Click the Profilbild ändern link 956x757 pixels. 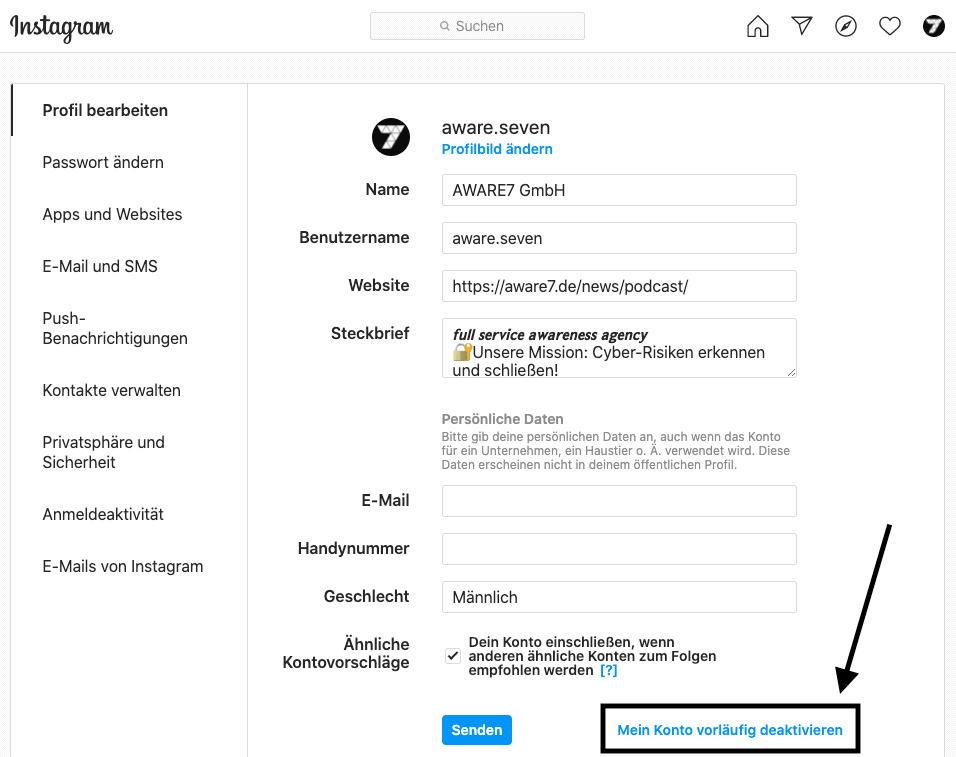[x=497, y=149]
